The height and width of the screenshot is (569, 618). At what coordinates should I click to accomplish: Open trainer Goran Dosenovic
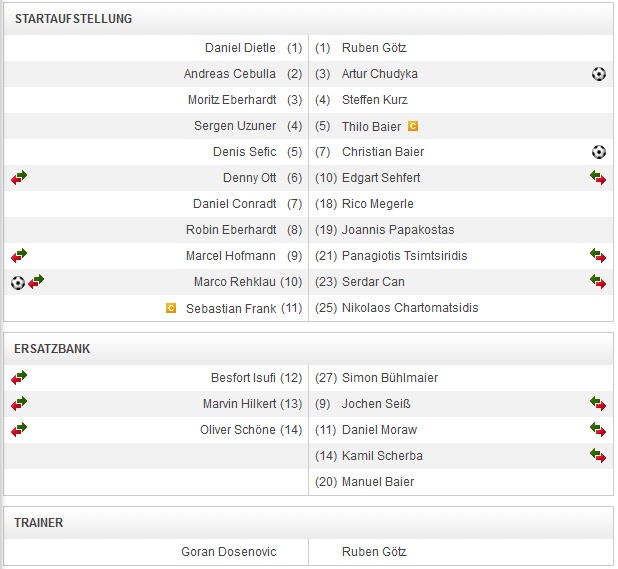[229, 552]
